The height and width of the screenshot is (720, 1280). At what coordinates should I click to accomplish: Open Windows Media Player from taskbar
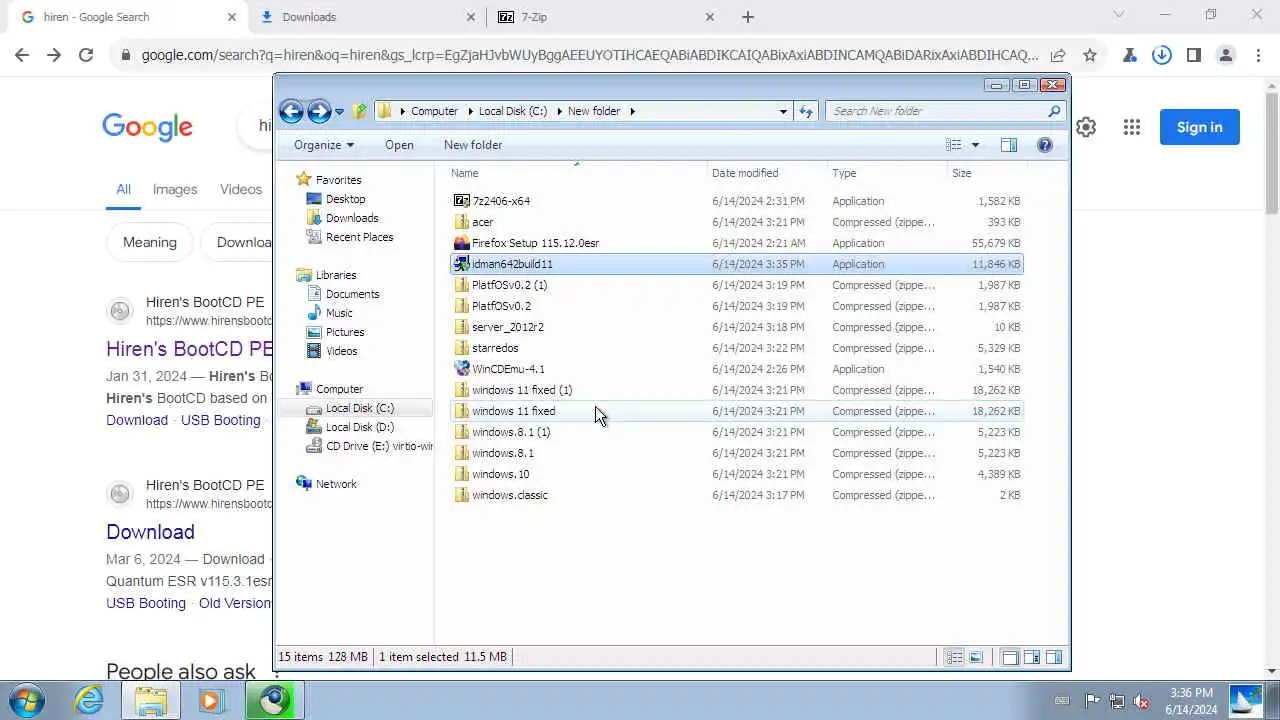[211, 700]
